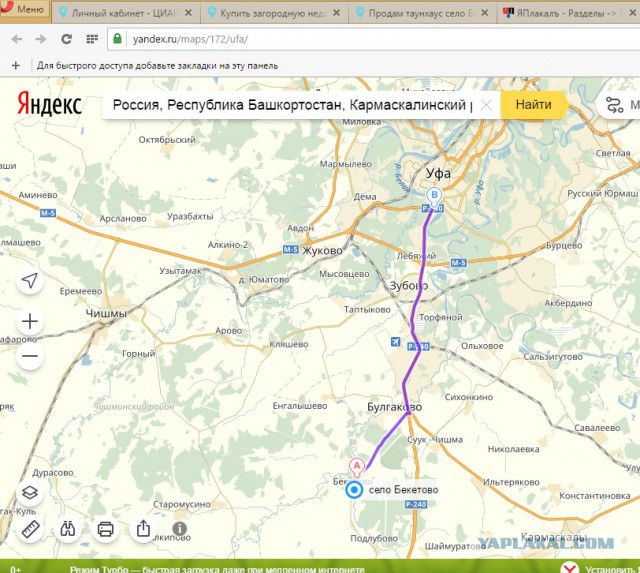Open panoramas with the binoculars icon
640x573 pixels.
(x=68, y=529)
